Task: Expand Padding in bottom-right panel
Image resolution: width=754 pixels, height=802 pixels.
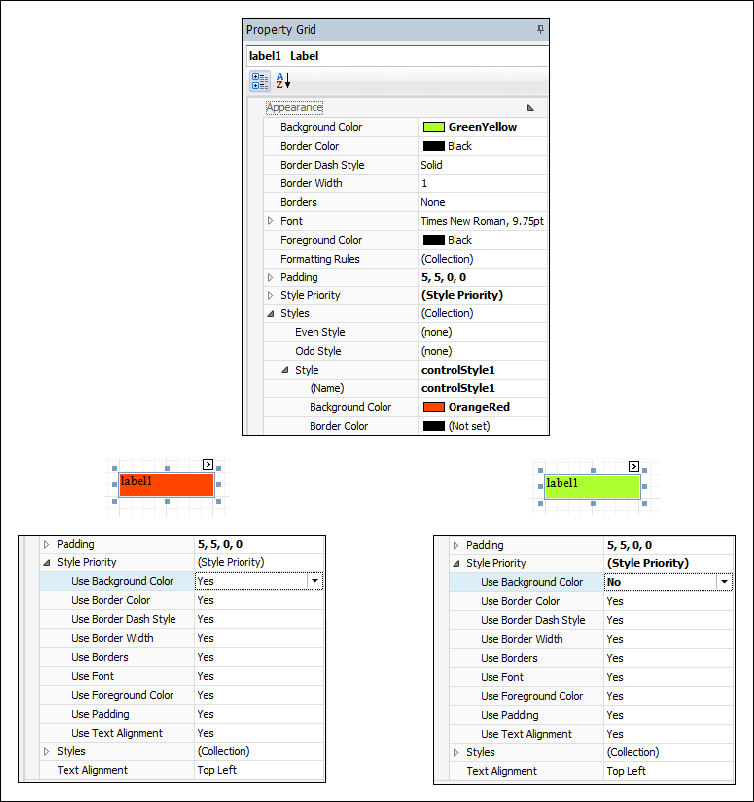Action: click(456, 545)
